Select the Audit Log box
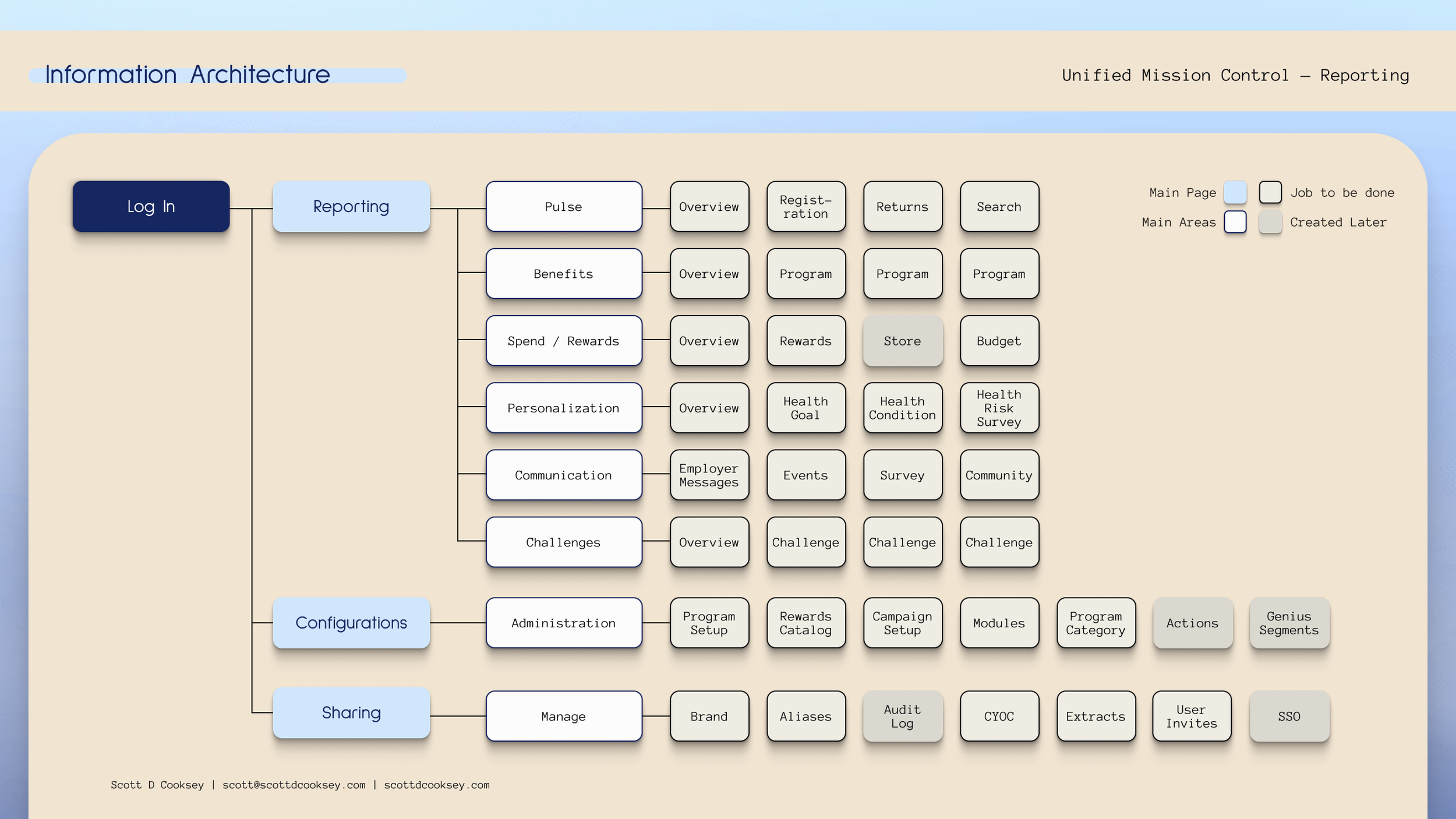 click(x=902, y=716)
